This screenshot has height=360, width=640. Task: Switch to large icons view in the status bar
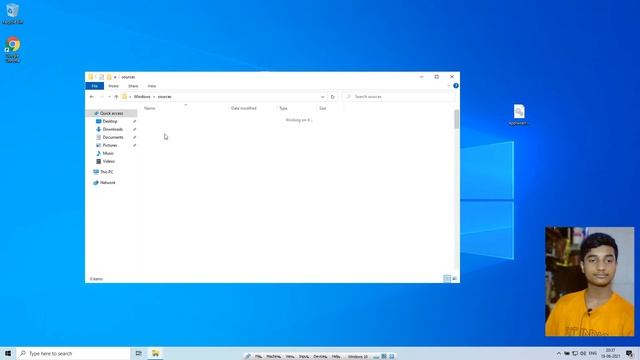(x=454, y=278)
